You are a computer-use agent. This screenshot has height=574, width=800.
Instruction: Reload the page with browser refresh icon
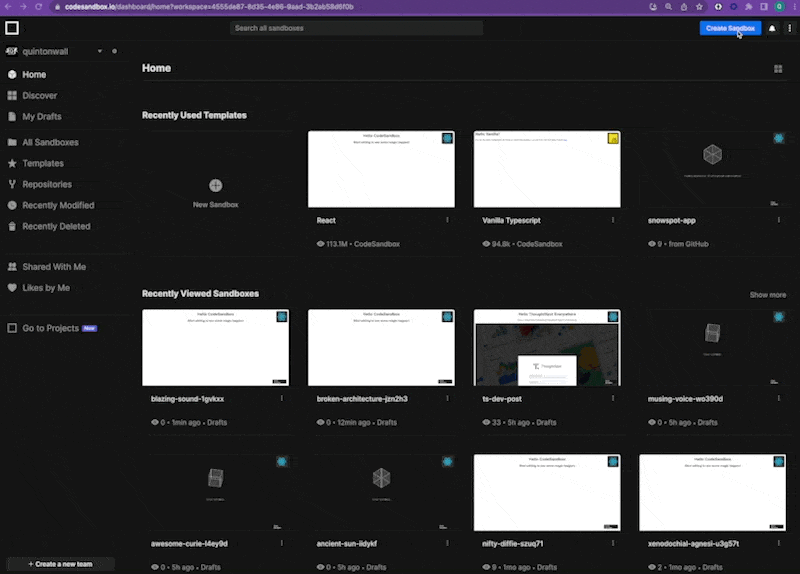pyautogui.click(x=39, y=7)
